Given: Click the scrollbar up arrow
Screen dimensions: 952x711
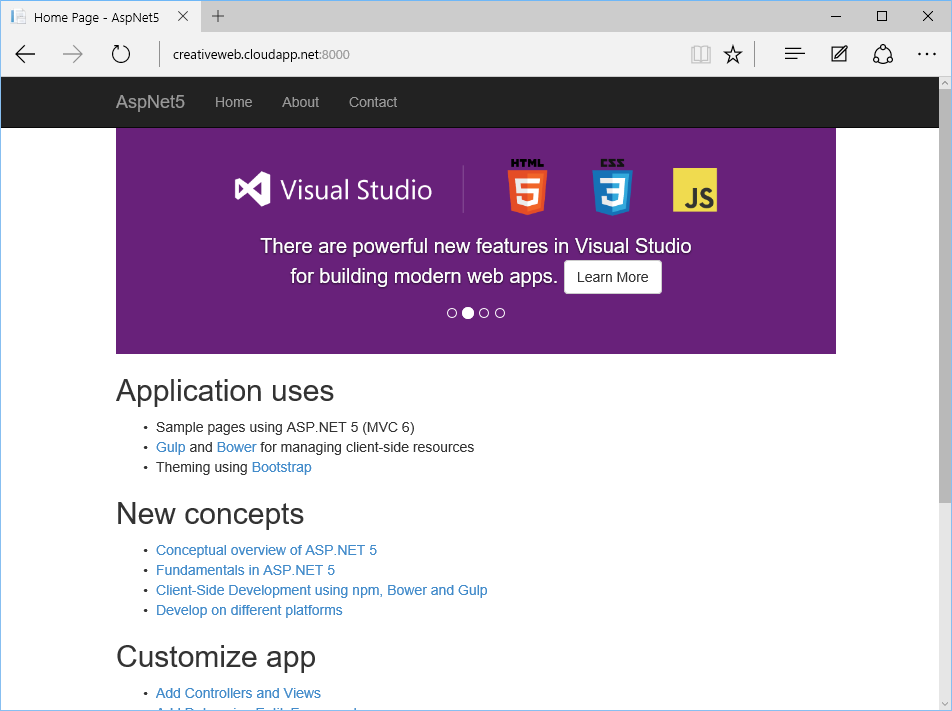Looking at the screenshot, I should click(x=945, y=83).
